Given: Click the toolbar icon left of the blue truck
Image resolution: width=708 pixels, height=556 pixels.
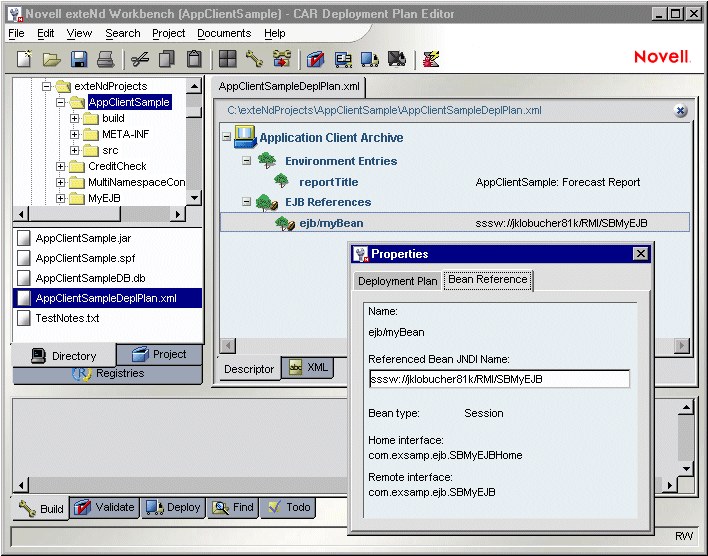Looking at the screenshot, I should [343, 59].
